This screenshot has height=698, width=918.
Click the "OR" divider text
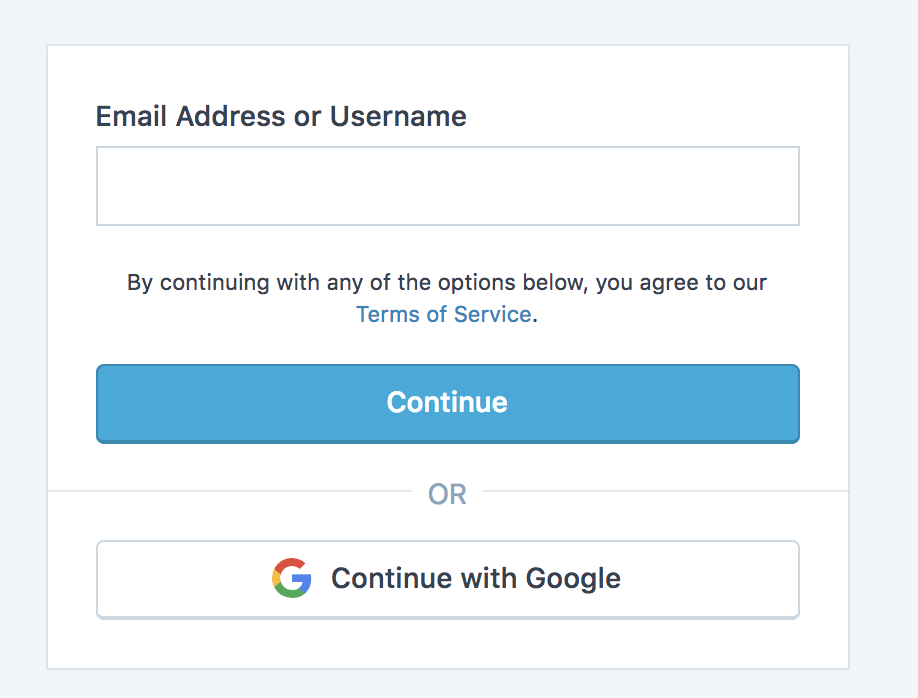(447, 494)
